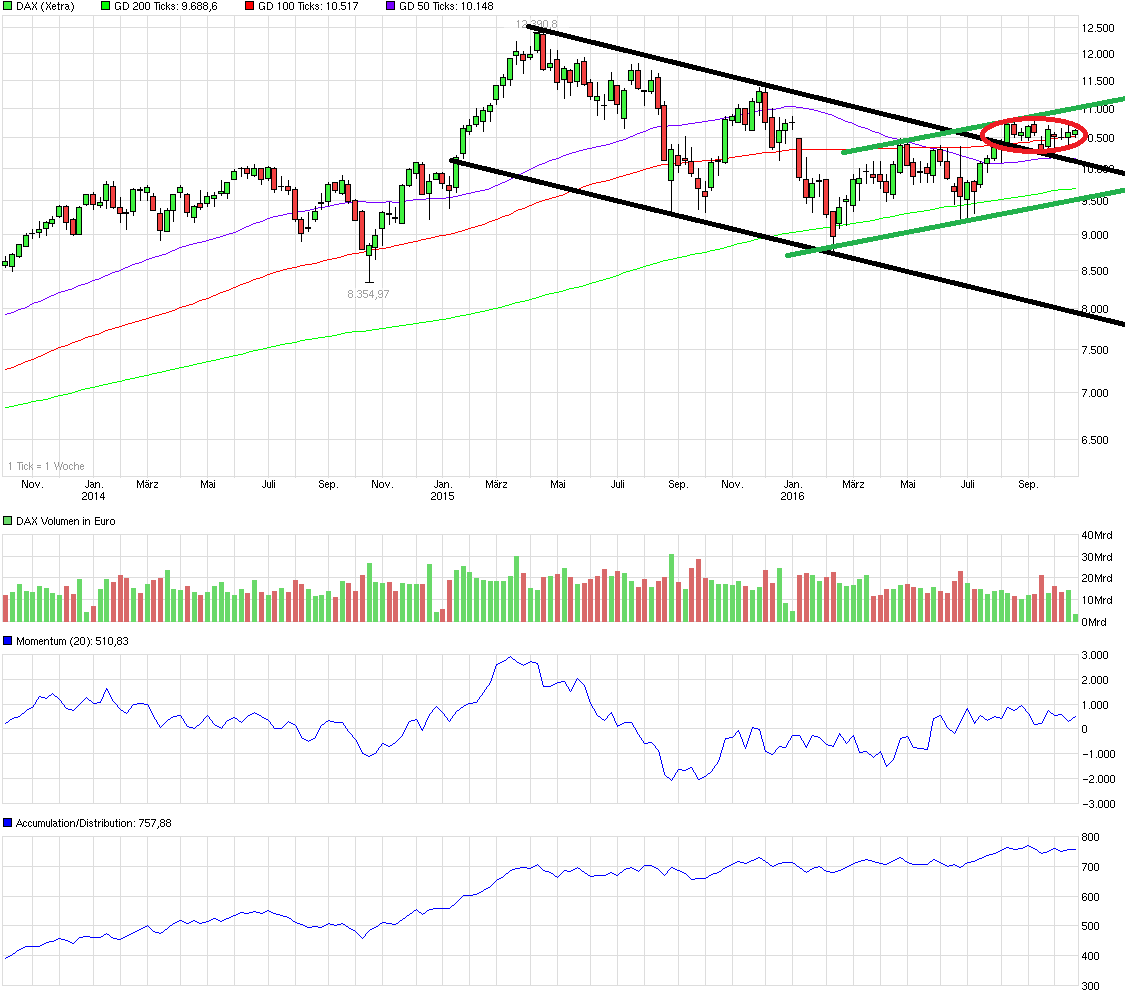
Task: Click the 11.500 price axis label
Action: tap(1098, 81)
